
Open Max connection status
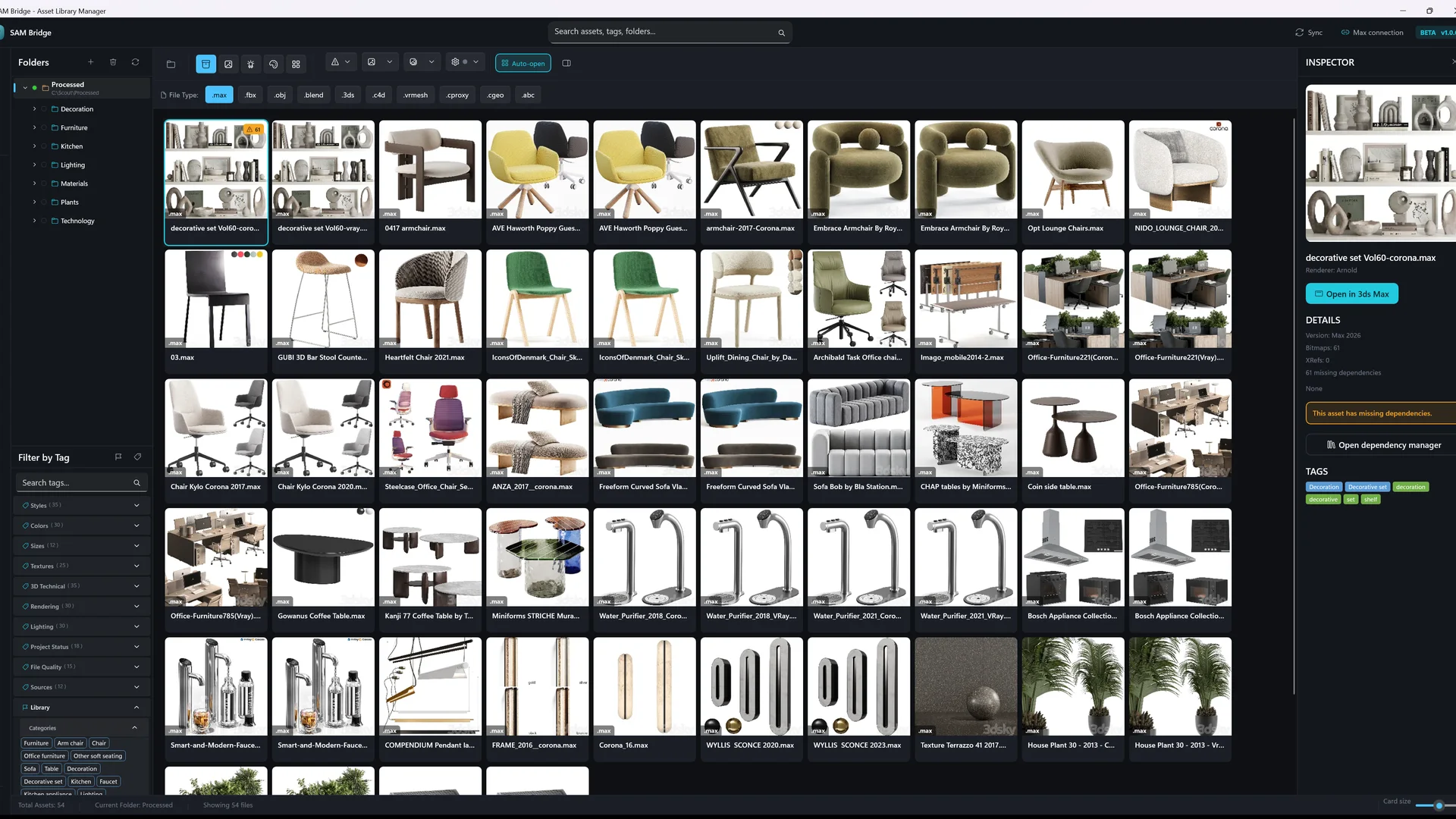pos(1373,33)
